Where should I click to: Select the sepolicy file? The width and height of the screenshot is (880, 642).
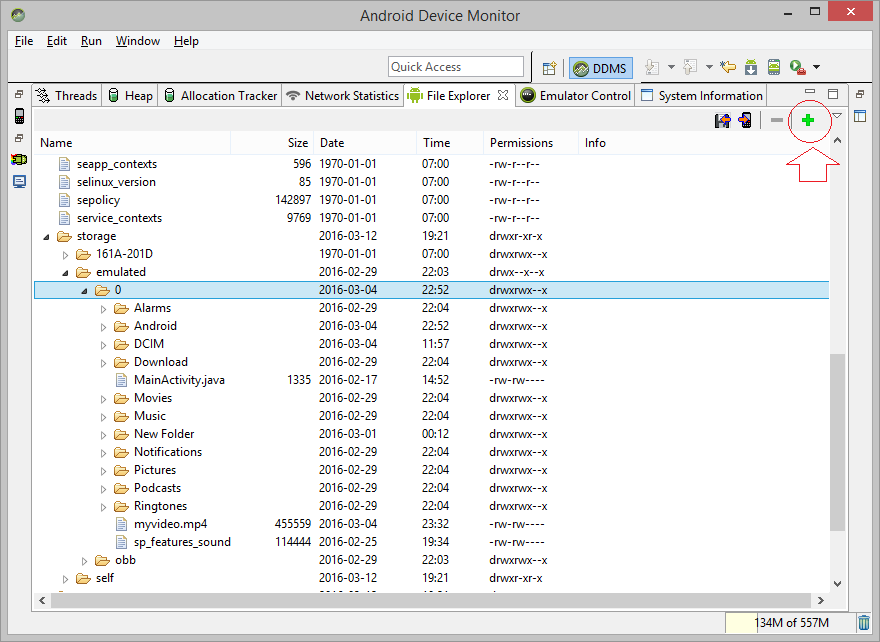pyautogui.click(x=98, y=200)
